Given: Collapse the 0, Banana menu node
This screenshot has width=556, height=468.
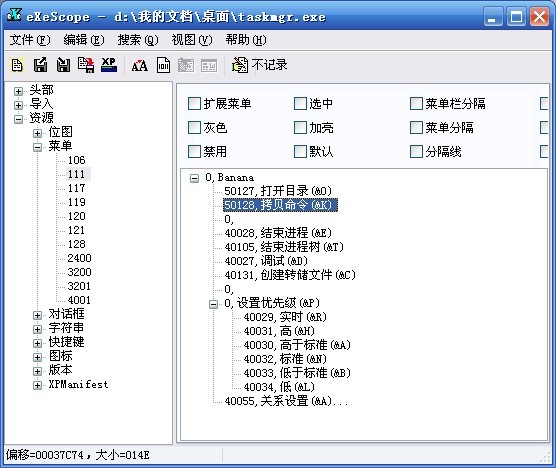Looking at the screenshot, I should click(x=194, y=178).
